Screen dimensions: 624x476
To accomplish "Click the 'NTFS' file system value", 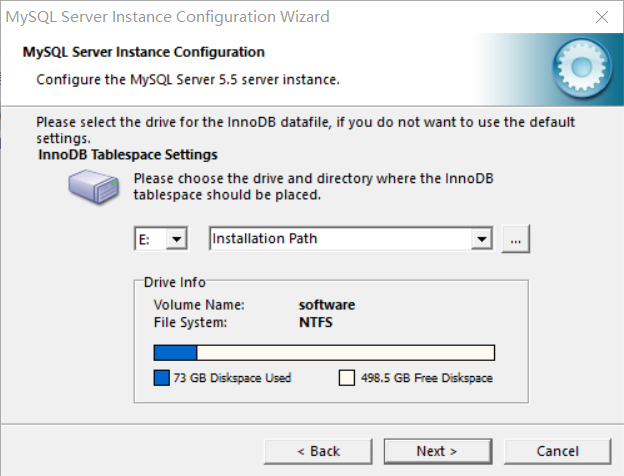I will (x=316, y=322).
